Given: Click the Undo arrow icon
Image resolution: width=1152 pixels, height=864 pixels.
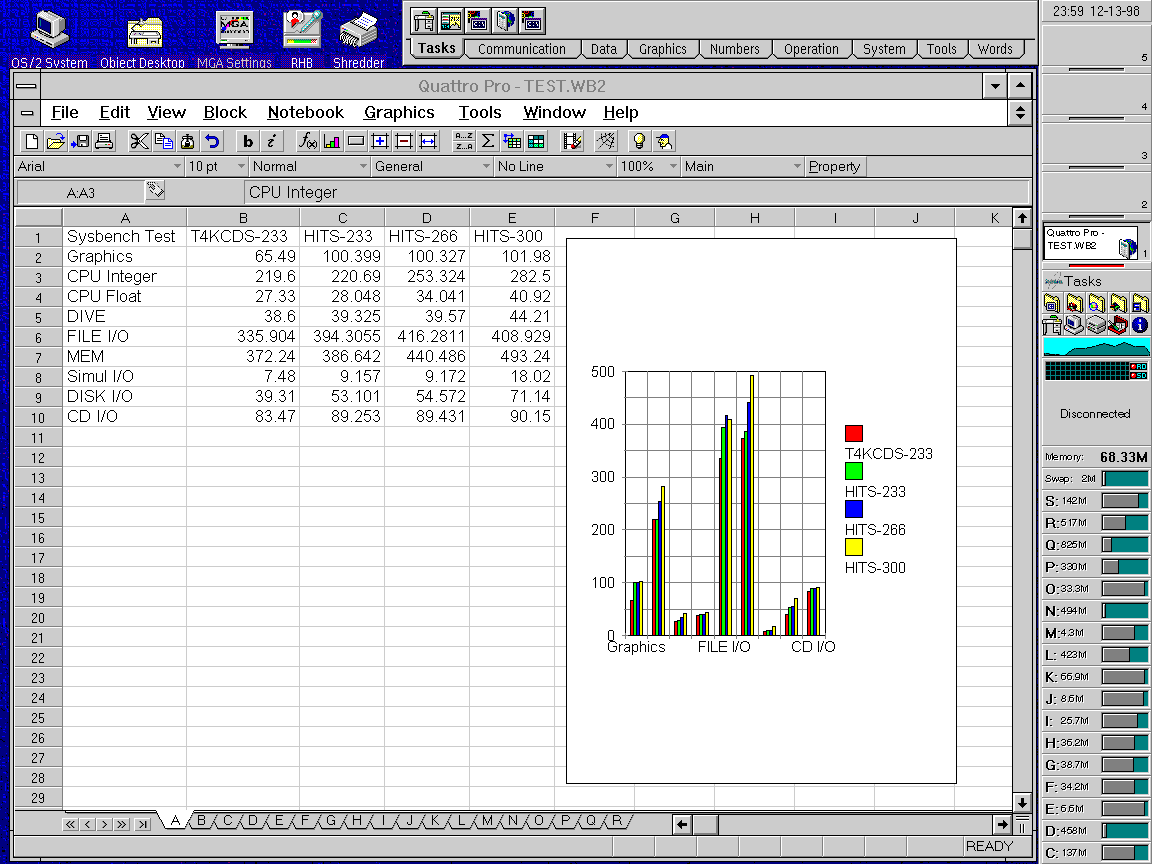Looking at the screenshot, I should click(x=212, y=141).
